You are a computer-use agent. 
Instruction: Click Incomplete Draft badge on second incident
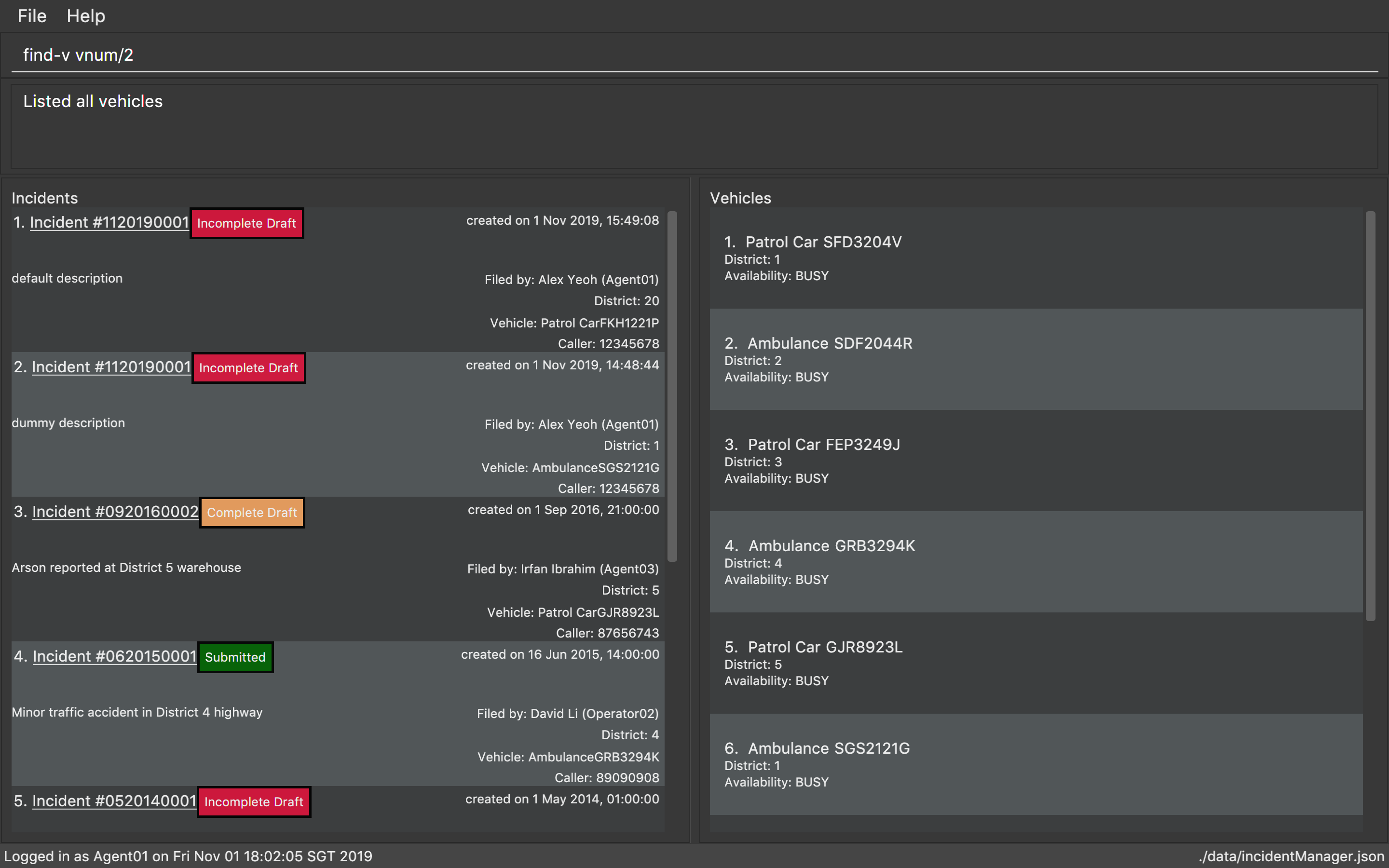(248, 368)
